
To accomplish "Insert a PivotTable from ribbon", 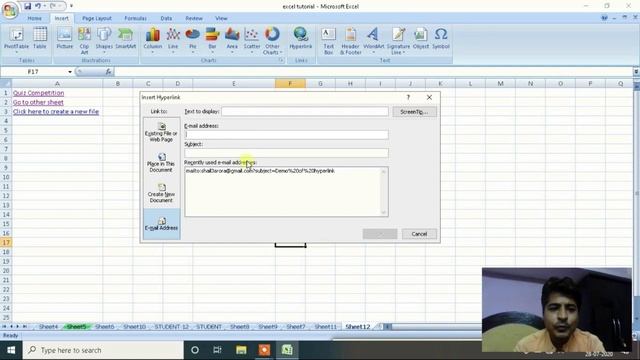I will point(16,40).
